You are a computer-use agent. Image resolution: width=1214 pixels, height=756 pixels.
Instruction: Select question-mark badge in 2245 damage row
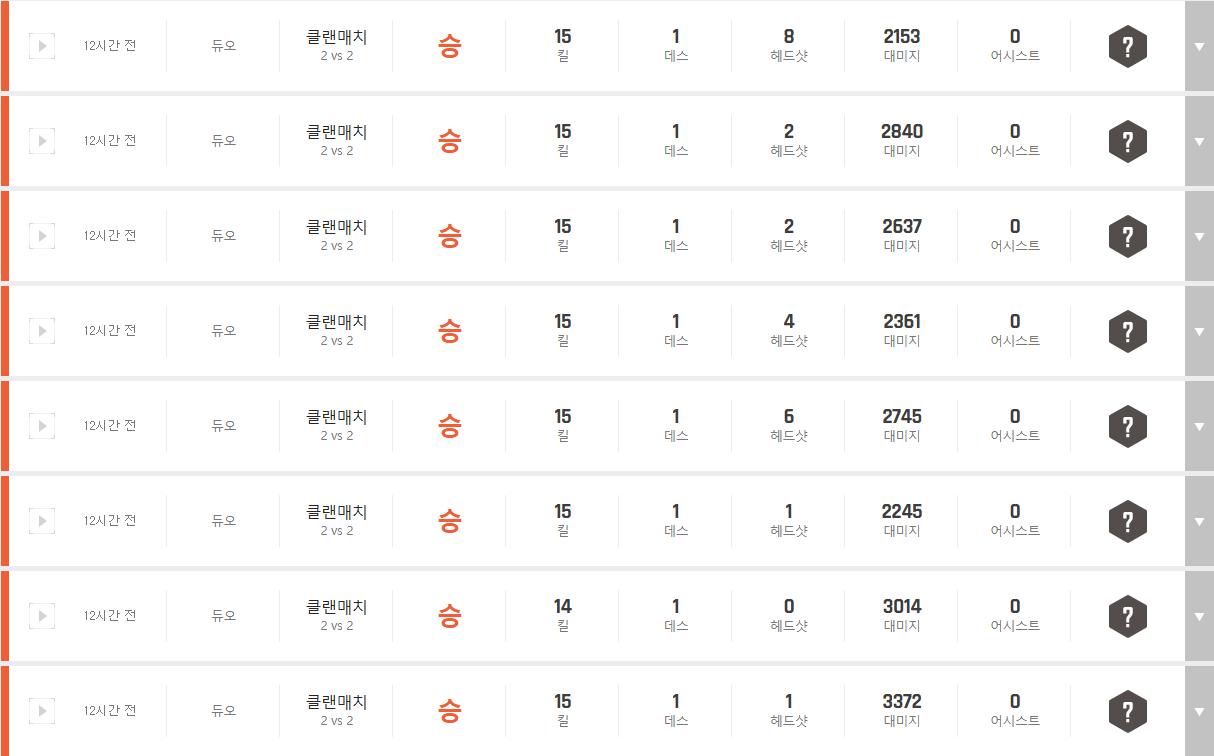pos(1127,522)
